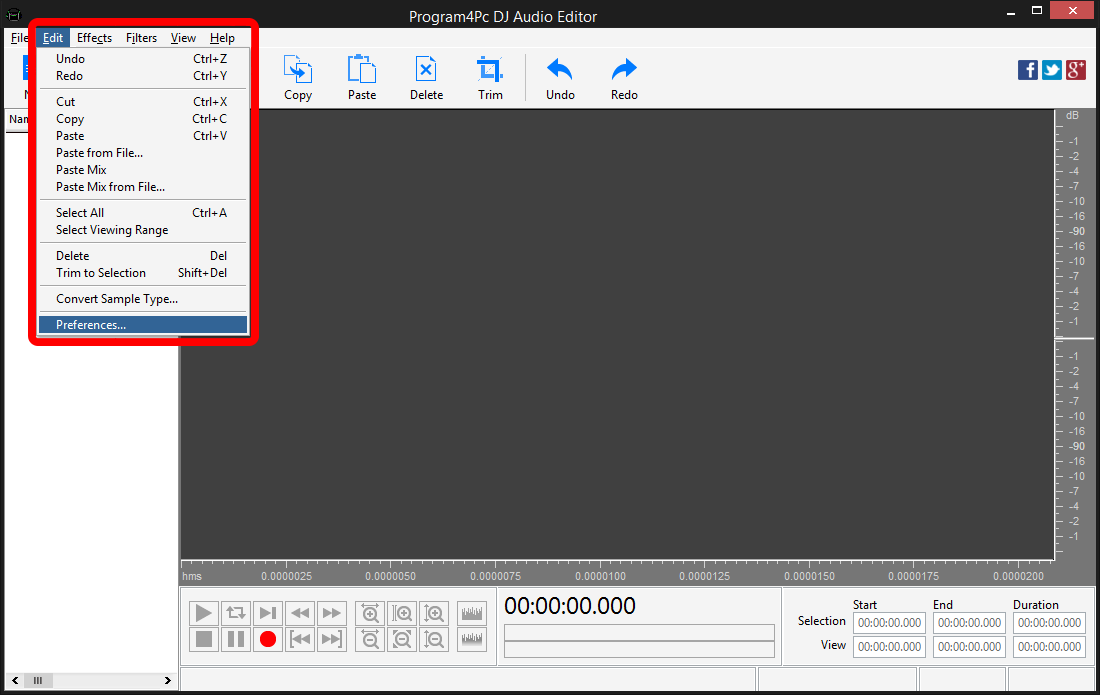Open the Facebook share icon
1100x695 pixels.
click(x=1027, y=70)
